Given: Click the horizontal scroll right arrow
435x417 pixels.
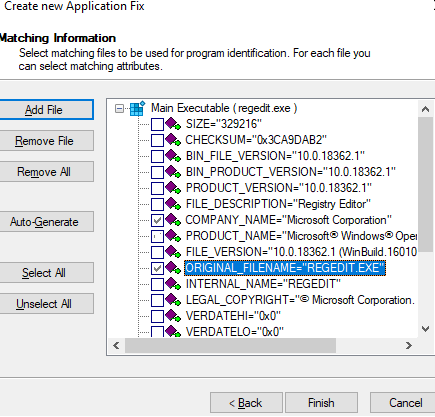Looking at the screenshot, I should 409,346.
